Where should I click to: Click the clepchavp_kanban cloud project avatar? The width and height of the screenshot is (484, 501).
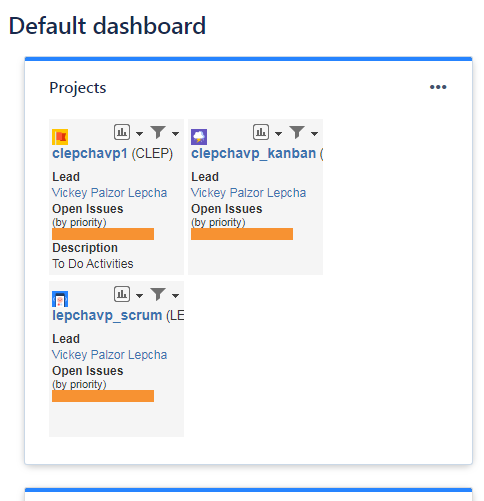coord(199,137)
